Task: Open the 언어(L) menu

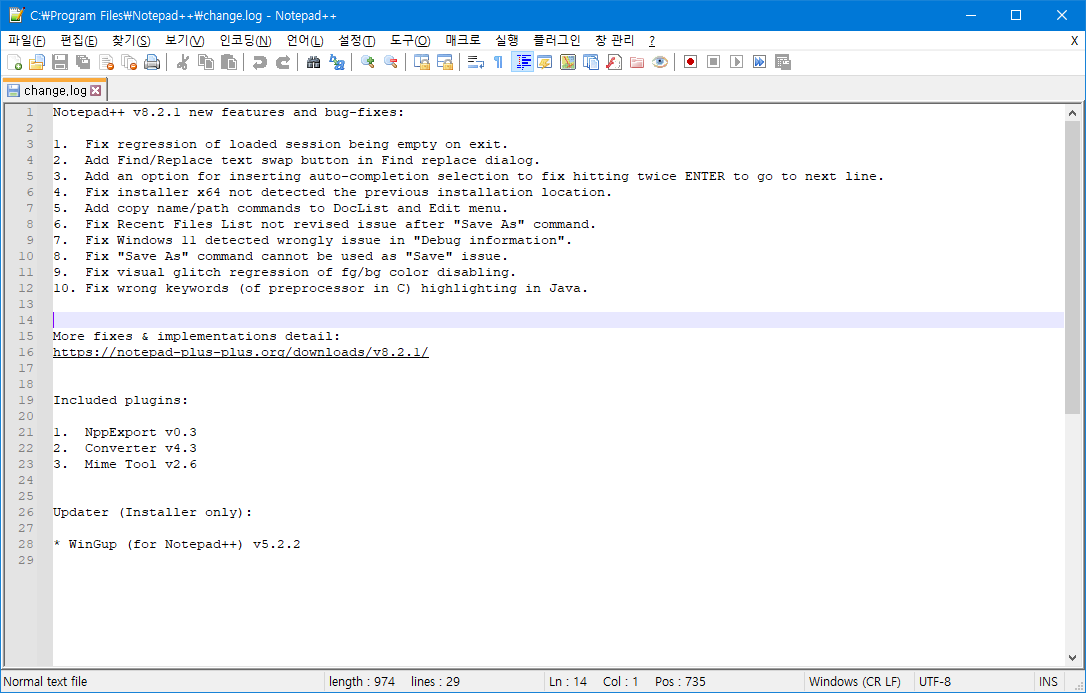Action: coord(305,41)
